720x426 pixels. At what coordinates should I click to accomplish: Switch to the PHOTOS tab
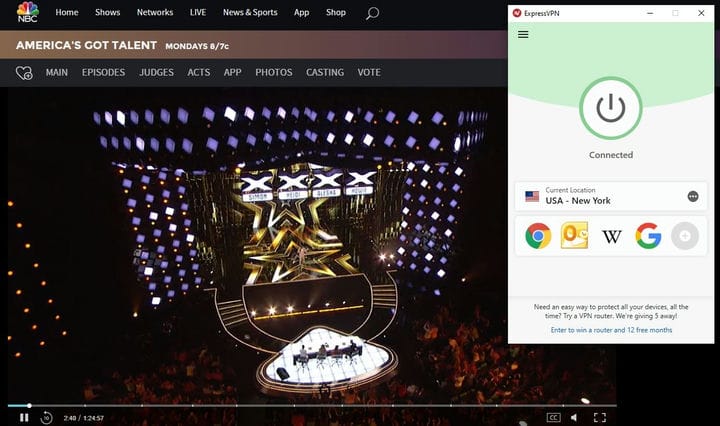point(274,73)
